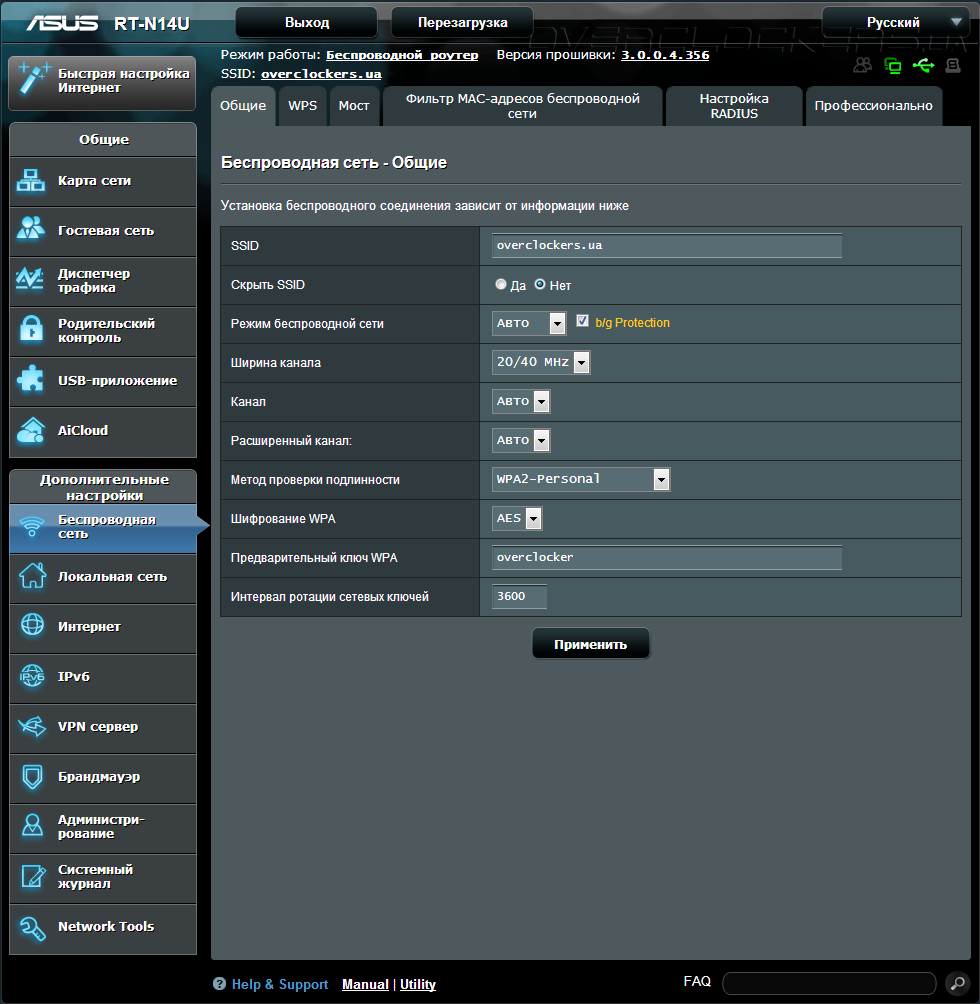Click the System Log notepad icon
The width and height of the screenshot is (980, 1004).
tap(33, 876)
